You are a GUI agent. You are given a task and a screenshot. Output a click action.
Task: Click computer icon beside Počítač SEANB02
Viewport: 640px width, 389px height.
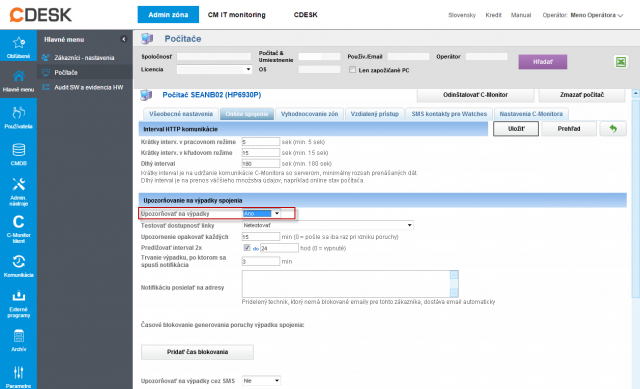point(146,95)
